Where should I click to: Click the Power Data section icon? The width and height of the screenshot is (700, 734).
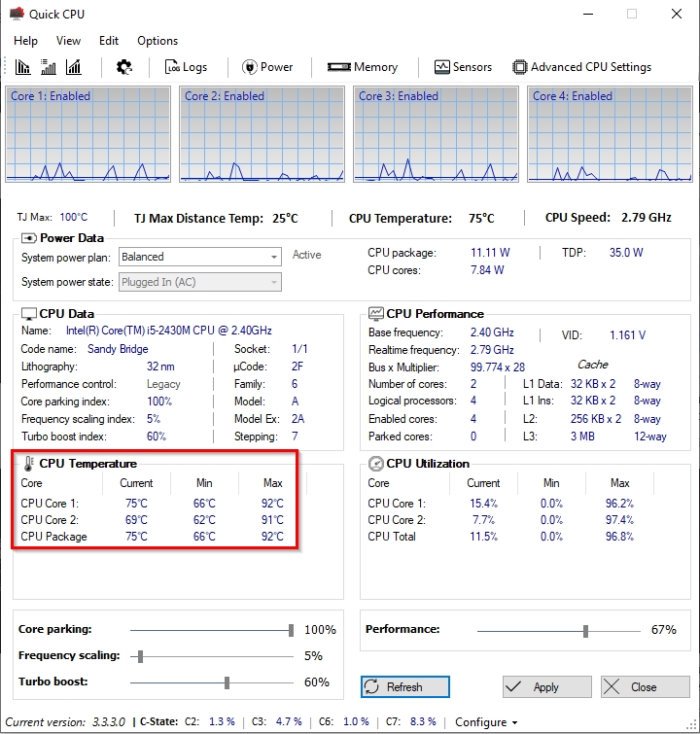click(29, 238)
